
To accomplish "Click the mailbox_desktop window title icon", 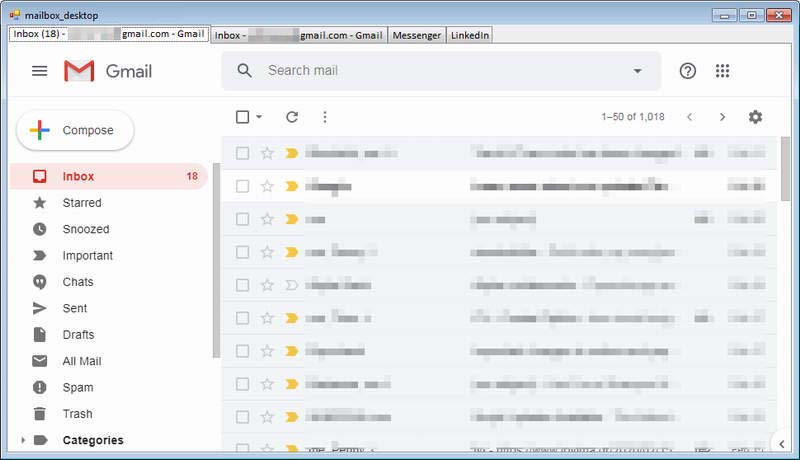I will tap(15, 15).
